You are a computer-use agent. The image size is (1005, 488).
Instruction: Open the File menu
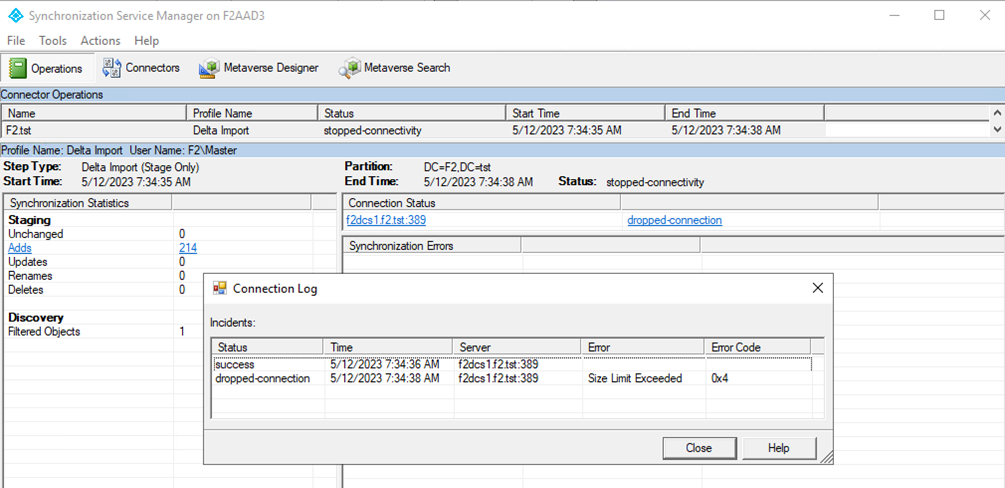point(16,40)
